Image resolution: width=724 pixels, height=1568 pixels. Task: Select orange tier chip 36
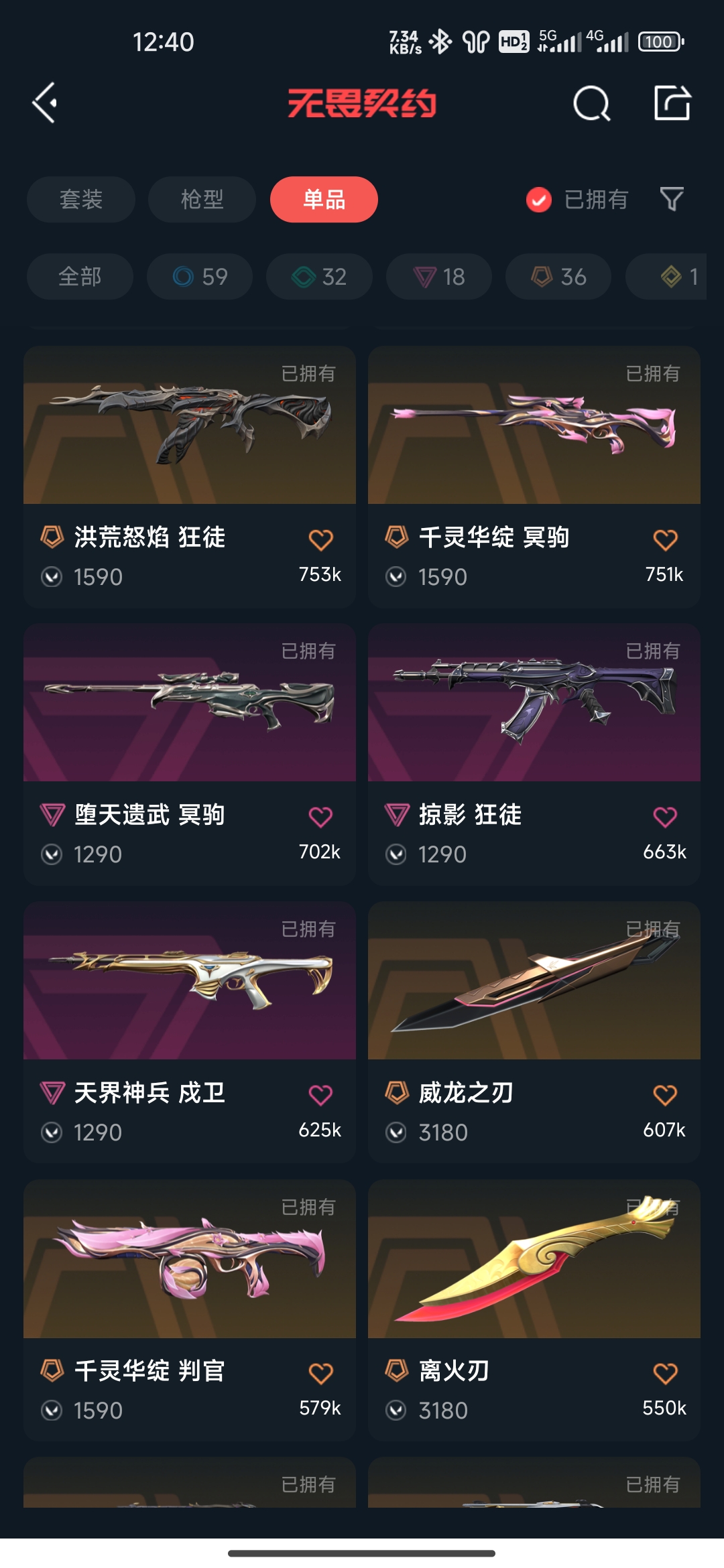click(x=558, y=276)
